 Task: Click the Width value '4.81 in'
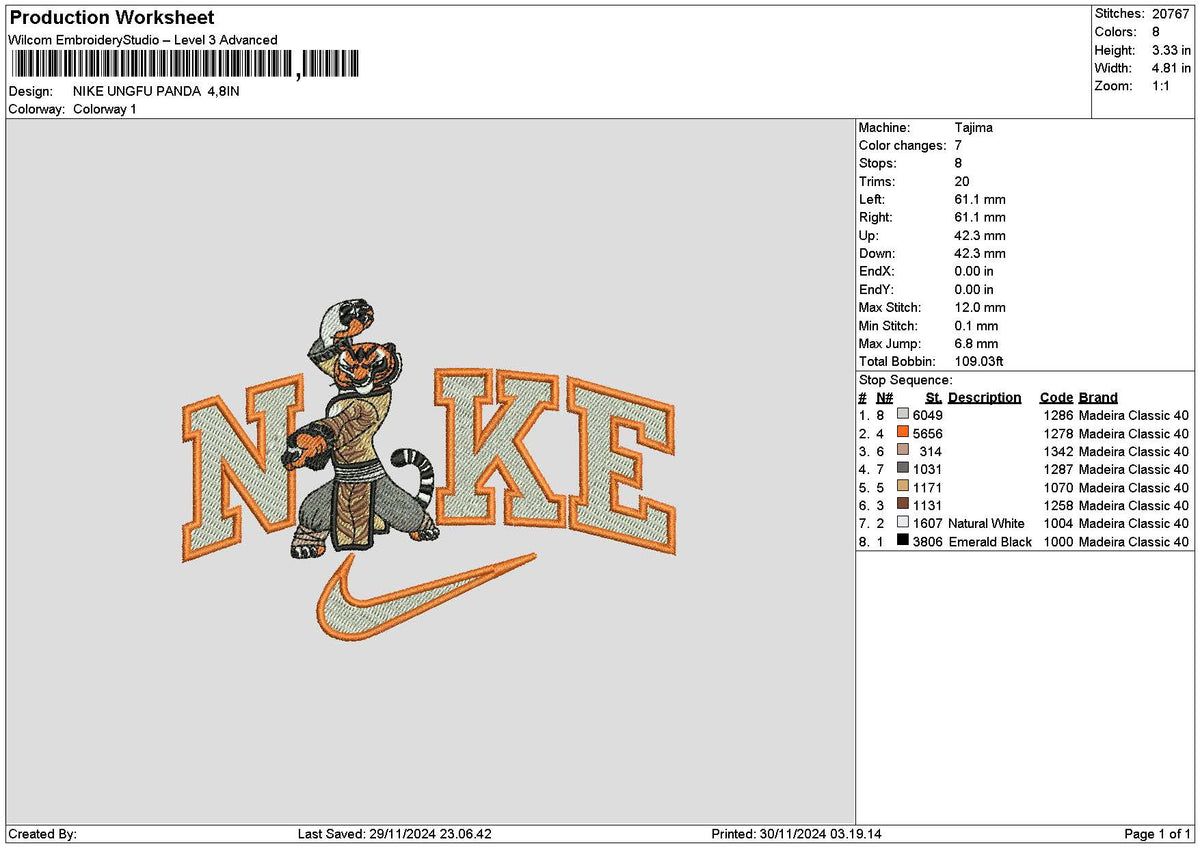pos(1170,68)
